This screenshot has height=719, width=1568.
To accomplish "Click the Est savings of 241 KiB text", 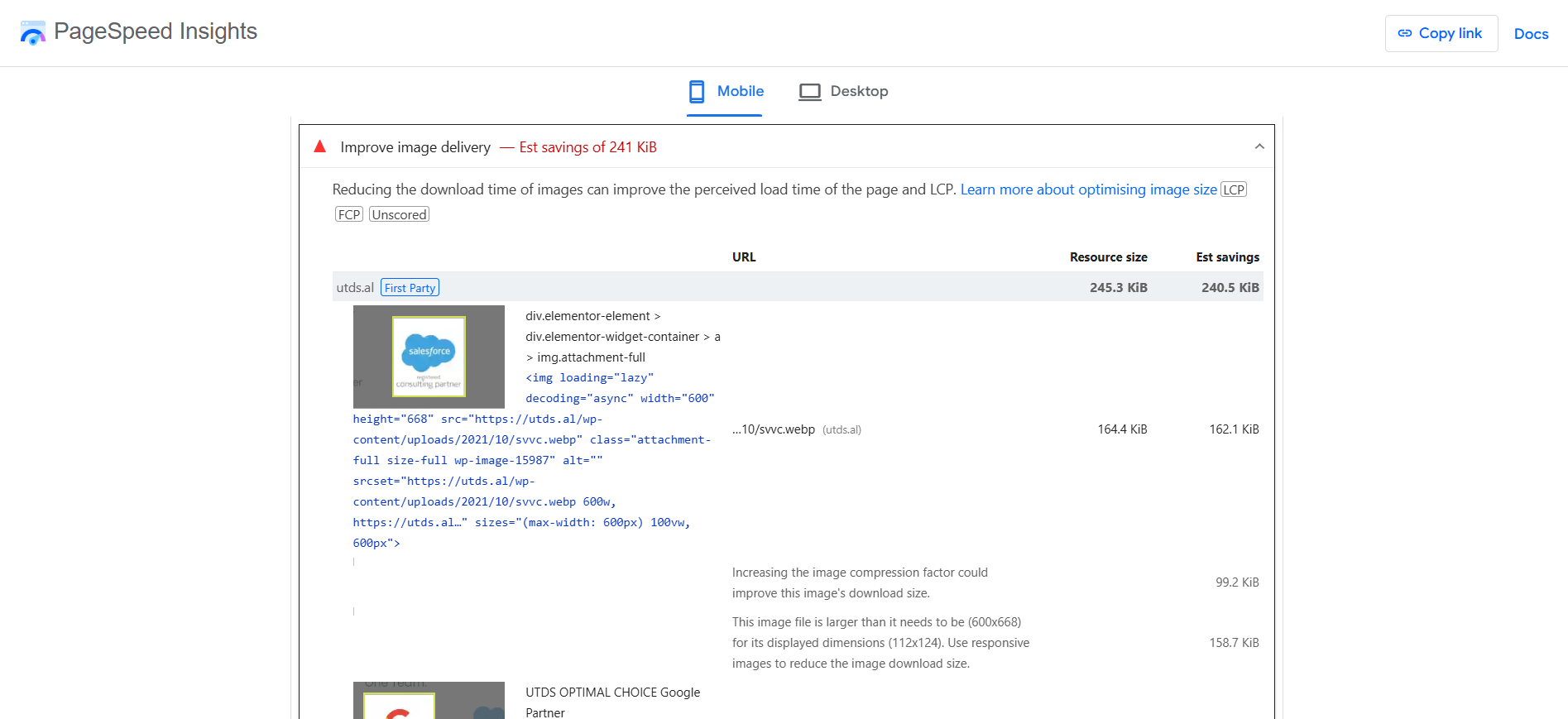I will [x=587, y=147].
